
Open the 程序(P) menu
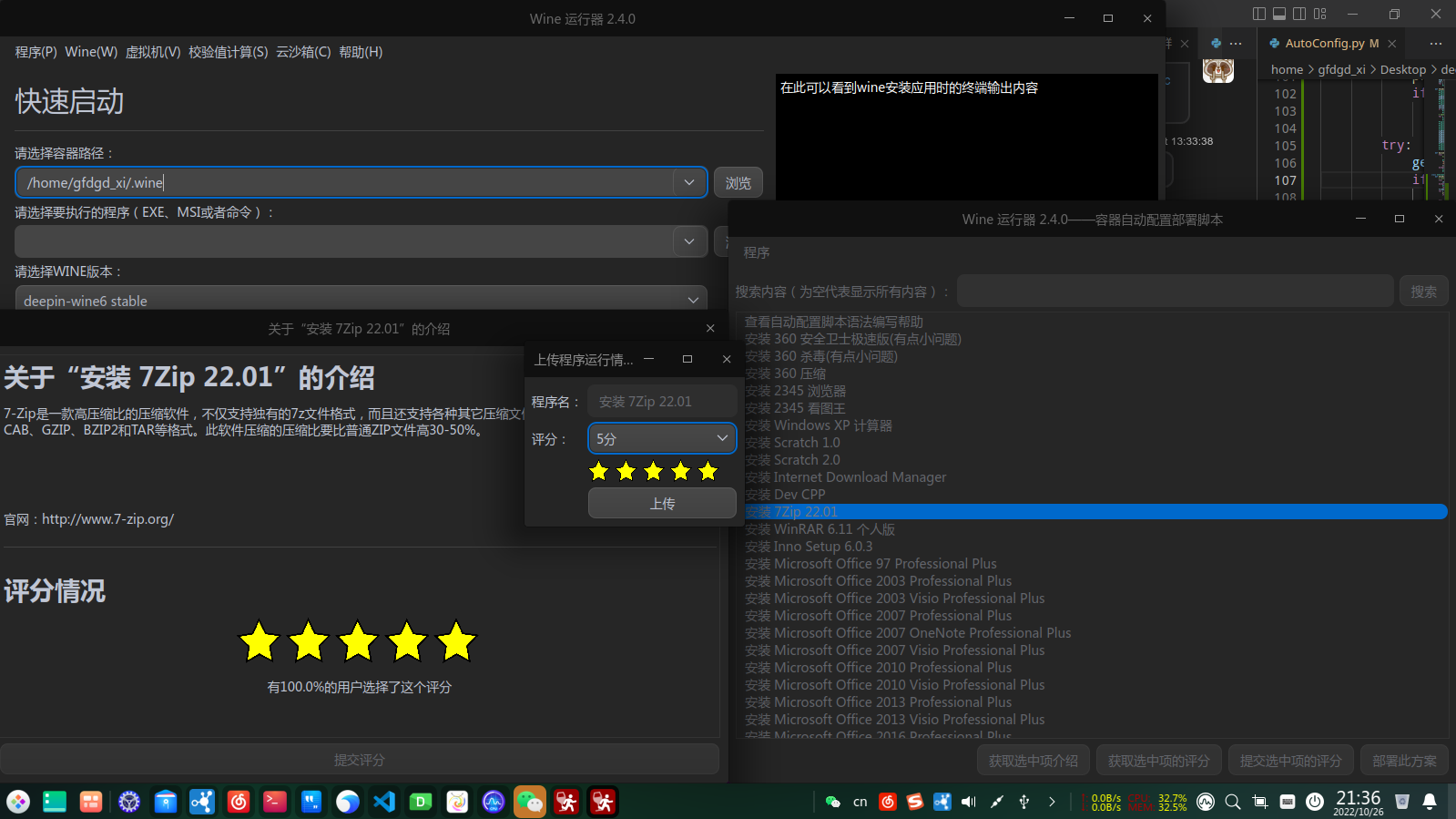coord(36,52)
